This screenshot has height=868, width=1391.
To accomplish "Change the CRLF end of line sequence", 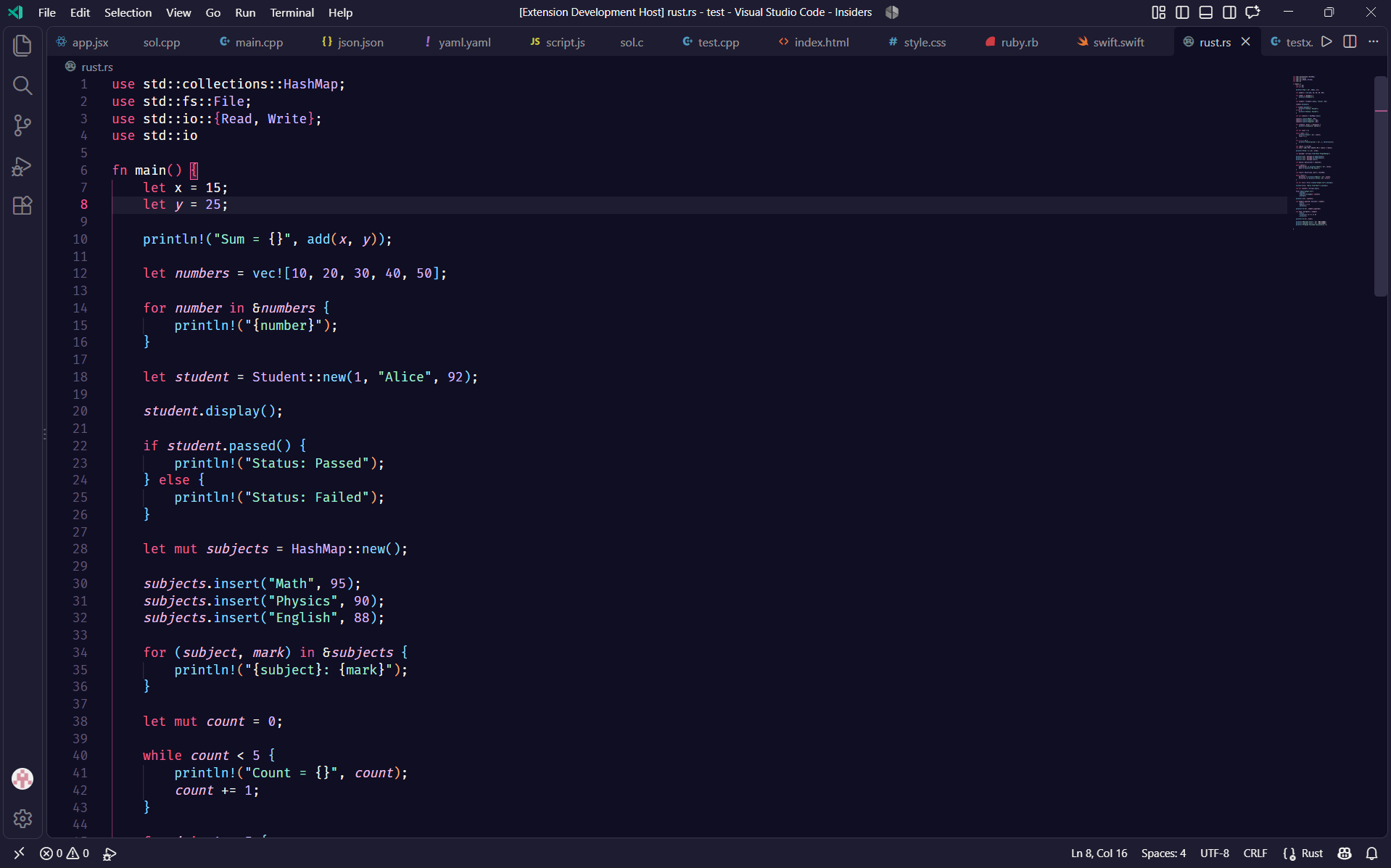I will click(1255, 853).
